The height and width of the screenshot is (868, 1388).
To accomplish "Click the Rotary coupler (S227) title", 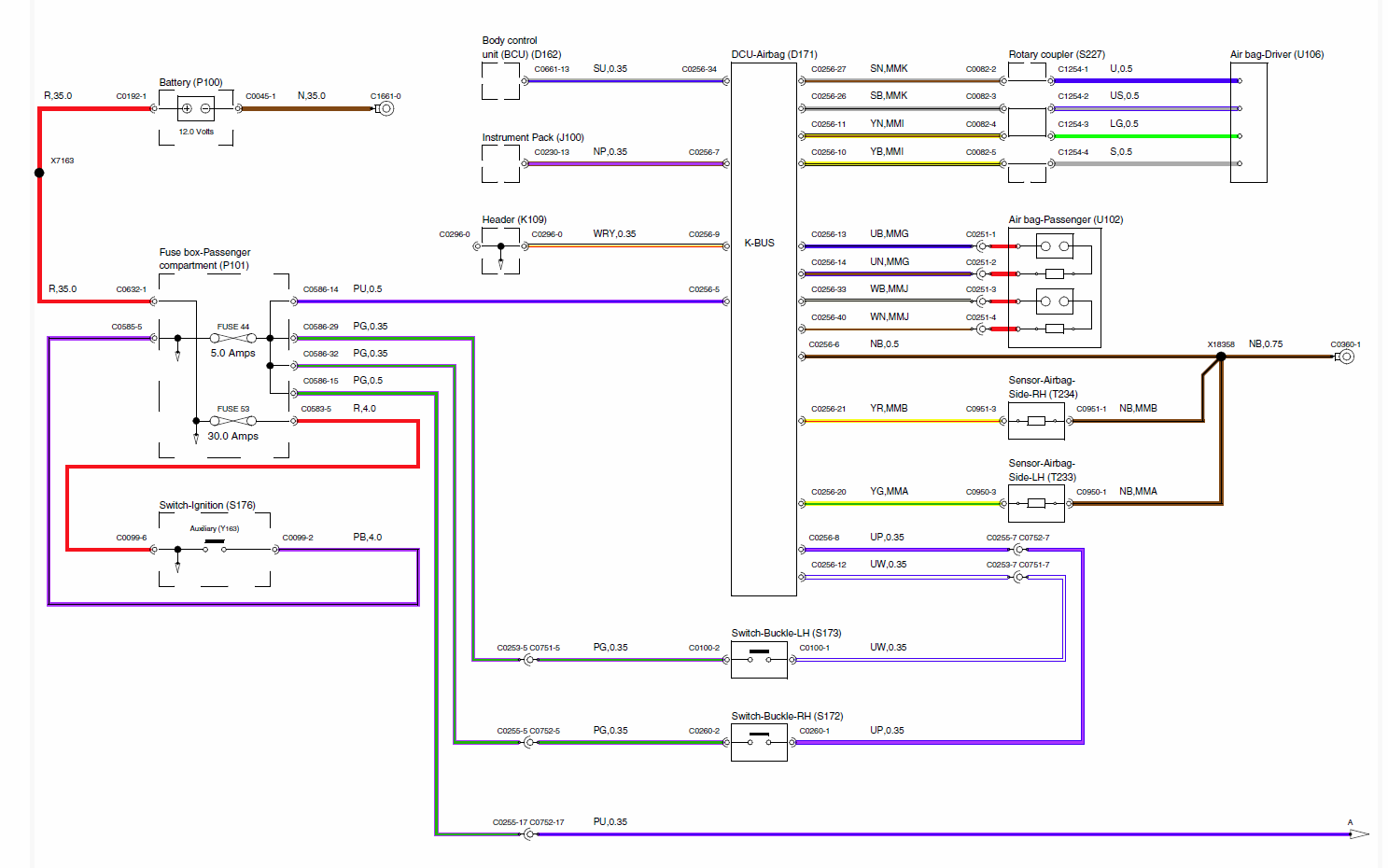I will (x=1057, y=54).
